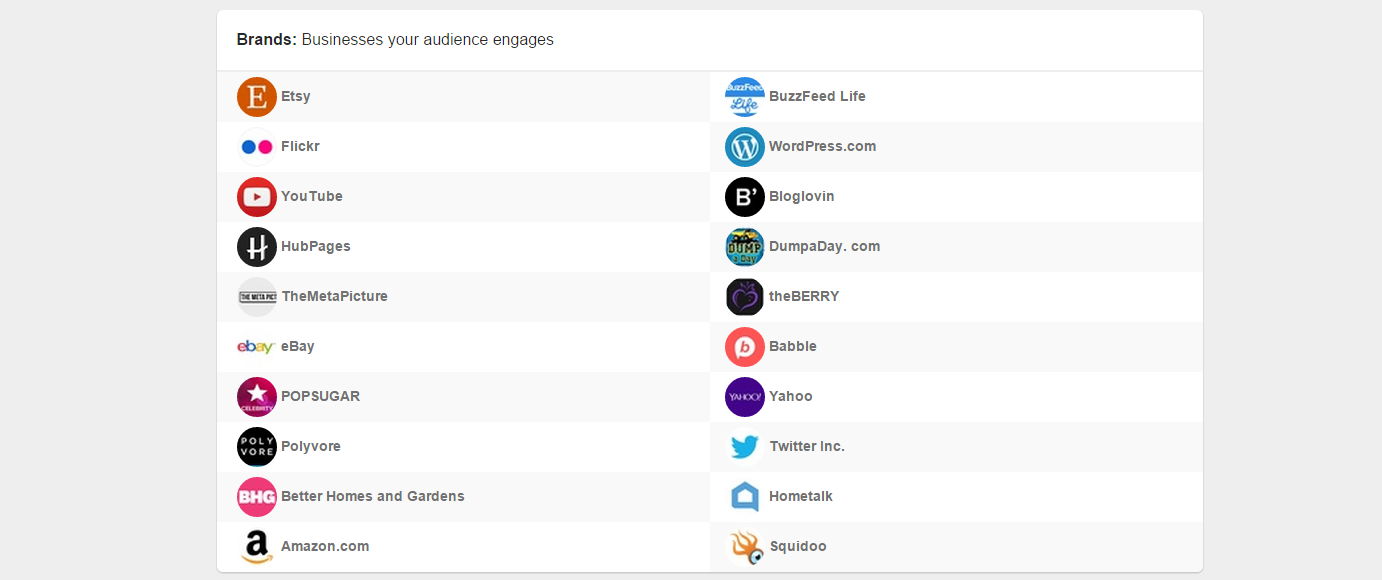Click the Babble brand name
The image size is (1382, 580).
point(793,347)
